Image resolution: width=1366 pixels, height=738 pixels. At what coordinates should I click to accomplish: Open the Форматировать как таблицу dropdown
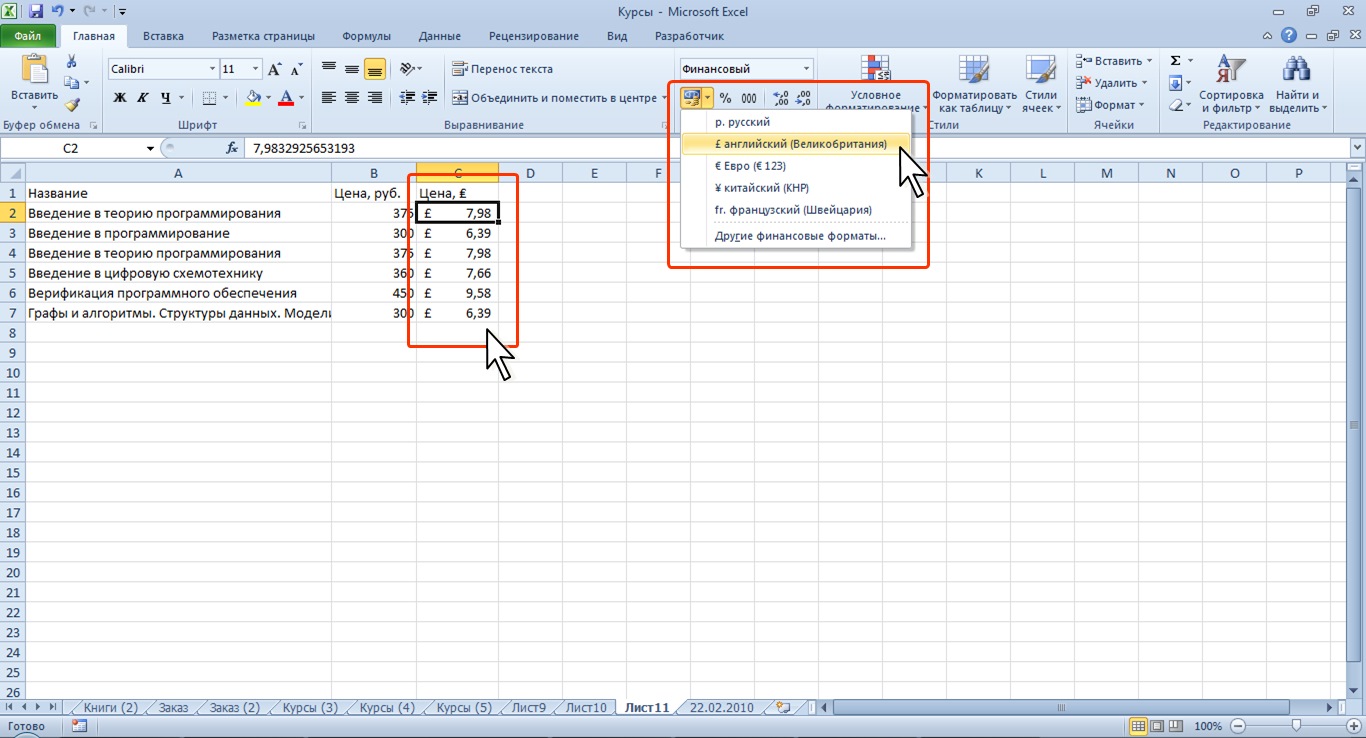coord(974,85)
